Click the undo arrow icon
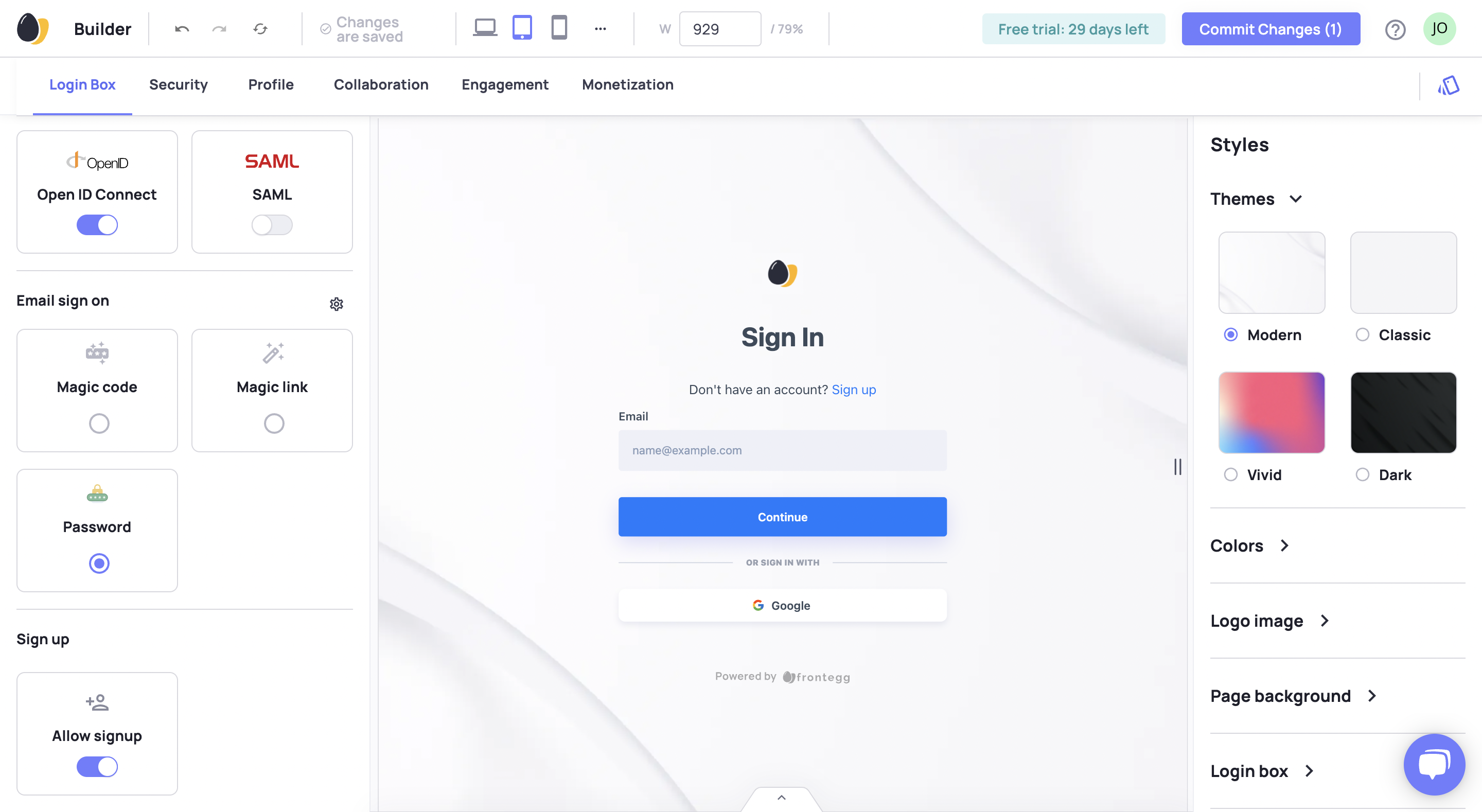This screenshot has height=812, width=1482. point(182,29)
